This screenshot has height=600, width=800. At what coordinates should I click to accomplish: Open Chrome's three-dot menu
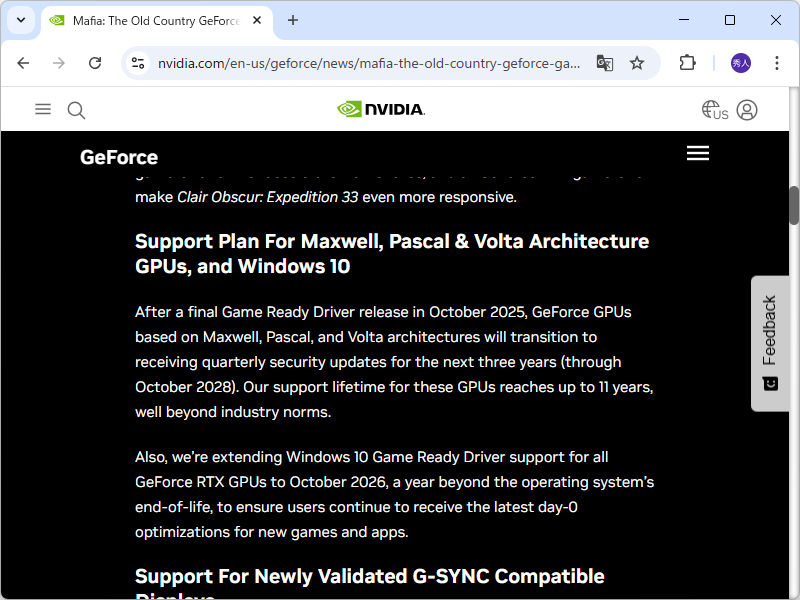pyautogui.click(x=777, y=63)
